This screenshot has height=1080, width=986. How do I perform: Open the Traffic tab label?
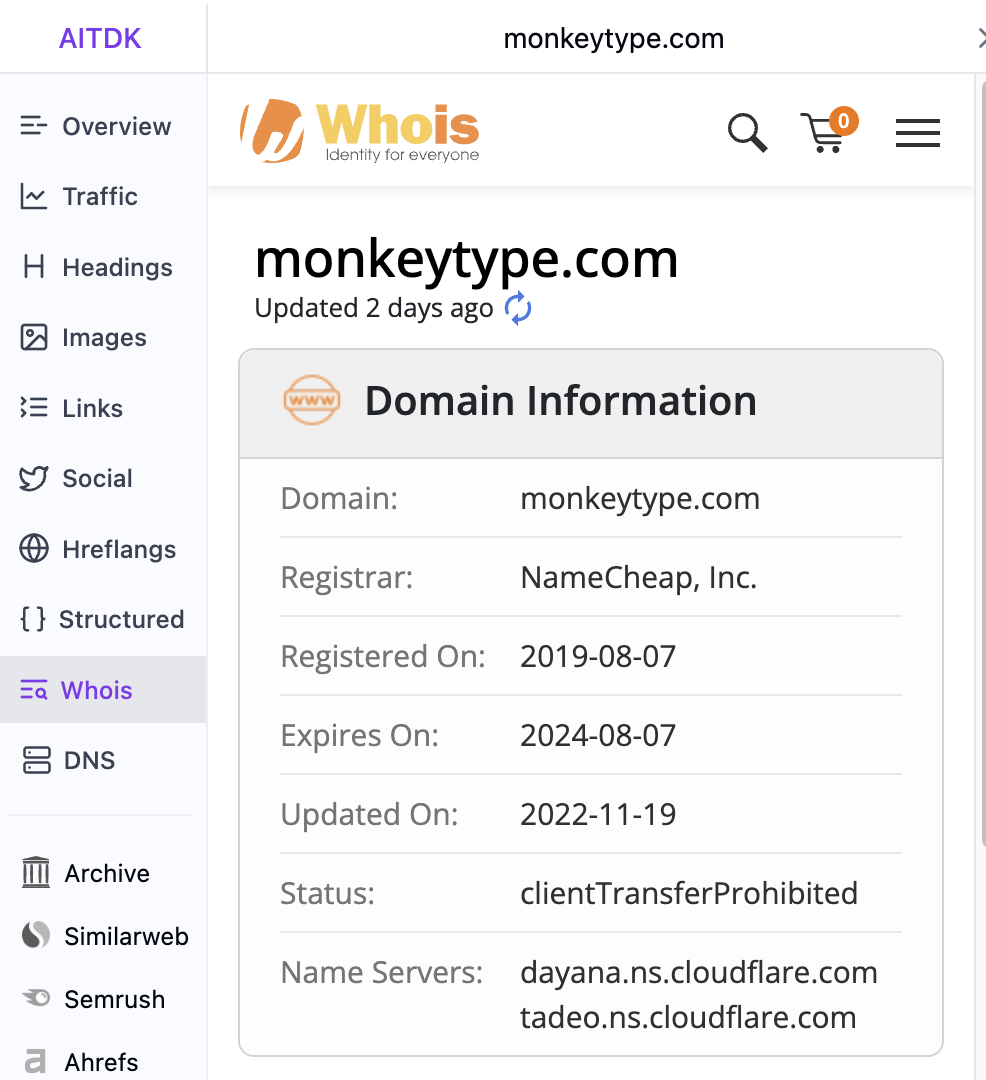(x=100, y=196)
